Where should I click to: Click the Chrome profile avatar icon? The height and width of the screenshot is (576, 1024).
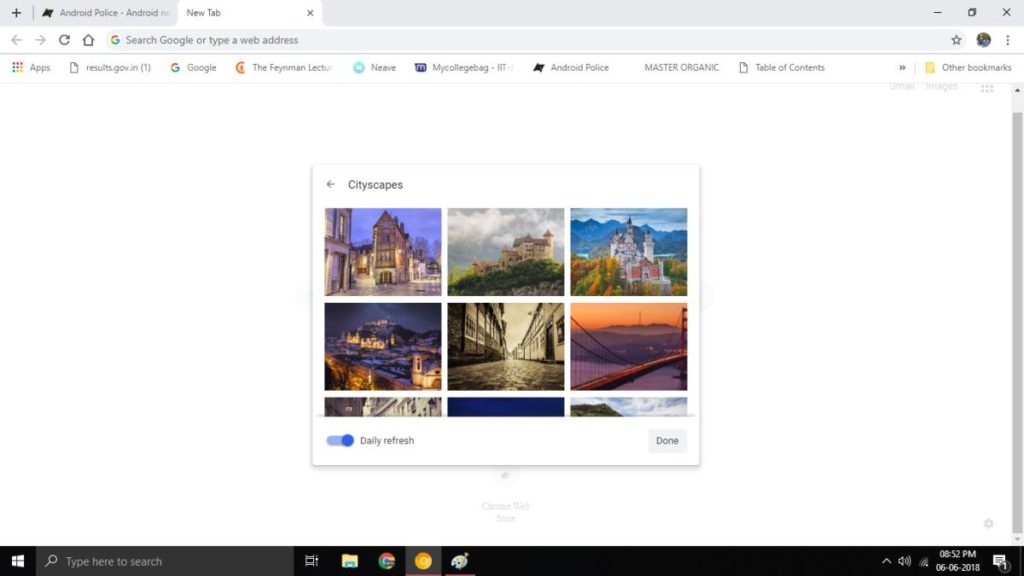click(983, 40)
